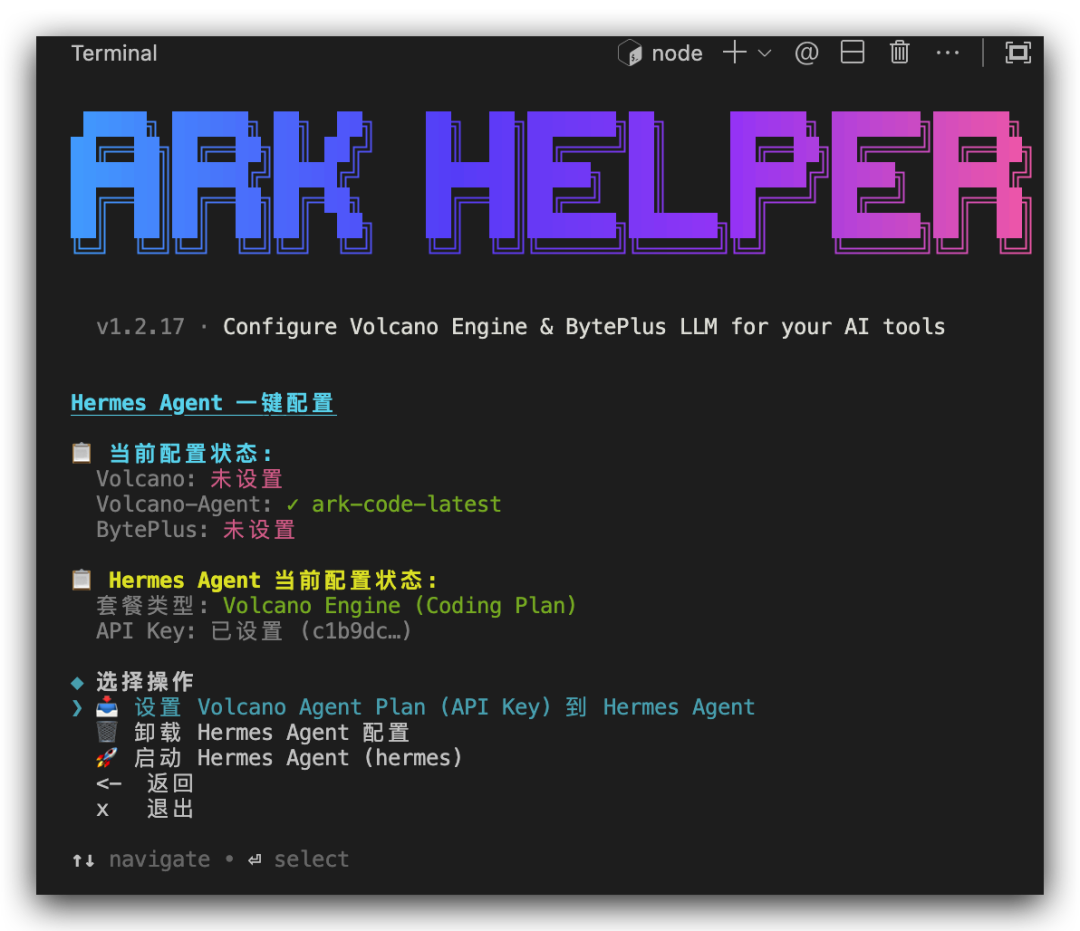Viewport: 1080px width, 931px height.
Task: Click Volcano Engine (Coding Plan) value
Action: point(399,605)
